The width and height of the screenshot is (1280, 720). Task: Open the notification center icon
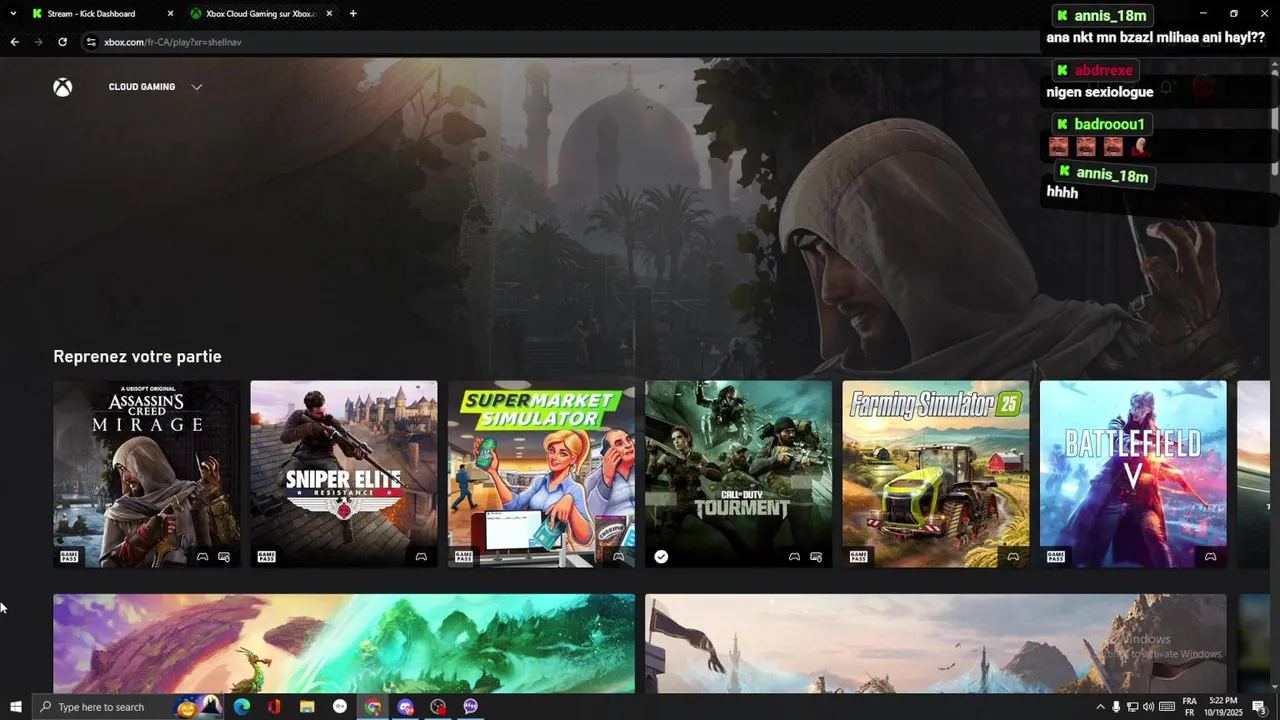(1260, 707)
